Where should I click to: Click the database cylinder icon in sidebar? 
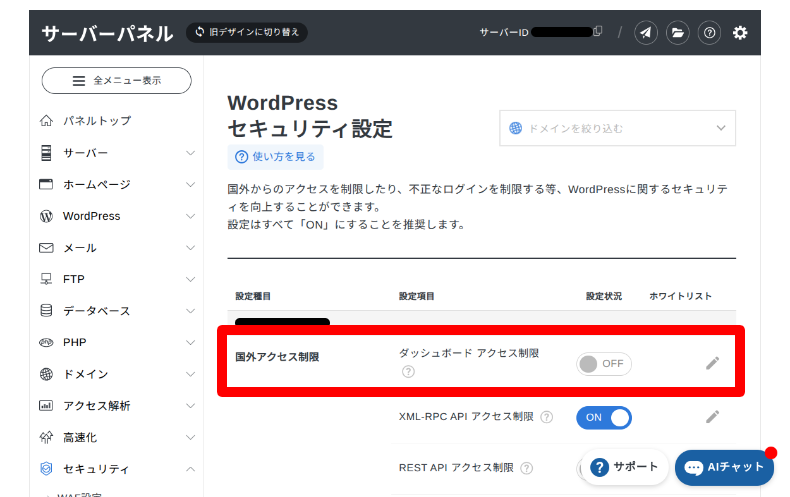[x=46, y=311]
